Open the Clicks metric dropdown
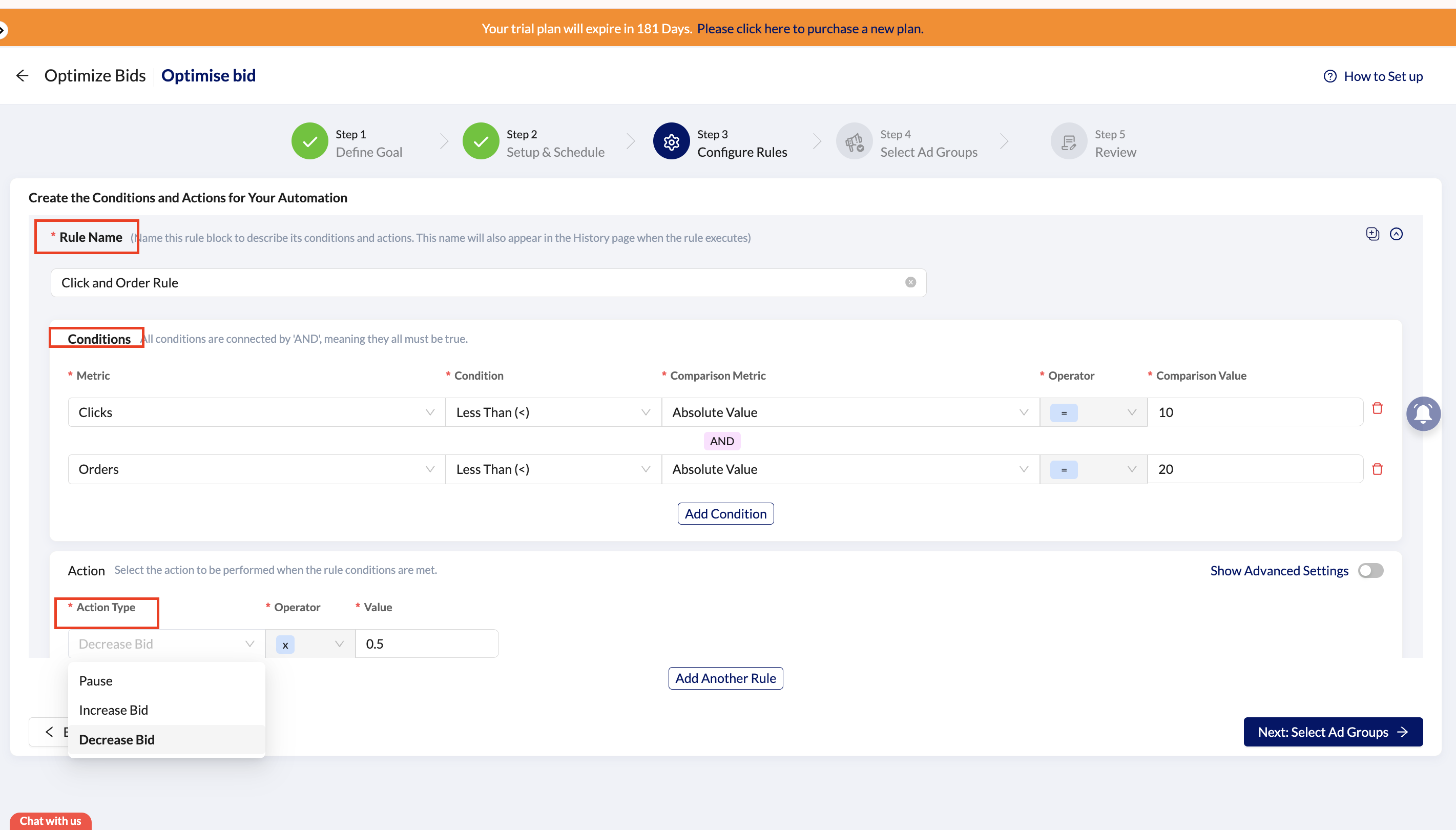The height and width of the screenshot is (830, 1456). click(x=257, y=412)
